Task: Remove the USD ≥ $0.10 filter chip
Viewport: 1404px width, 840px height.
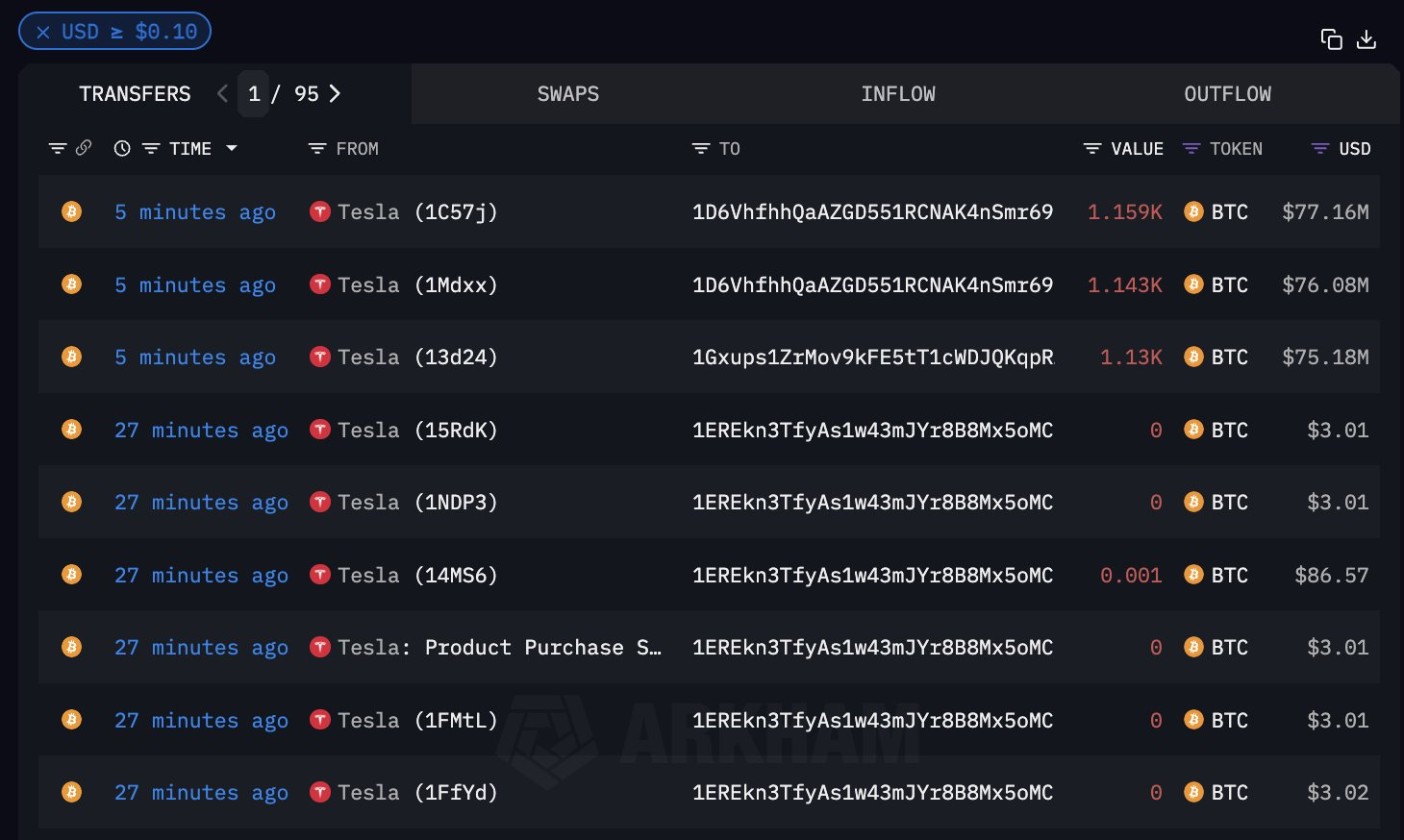Action: click(x=43, y=32)
